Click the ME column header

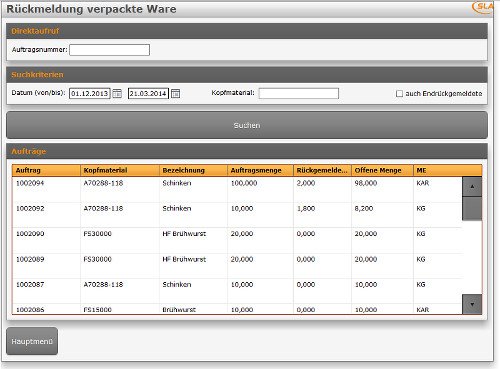pyautogui.click(x=447, y=170)
